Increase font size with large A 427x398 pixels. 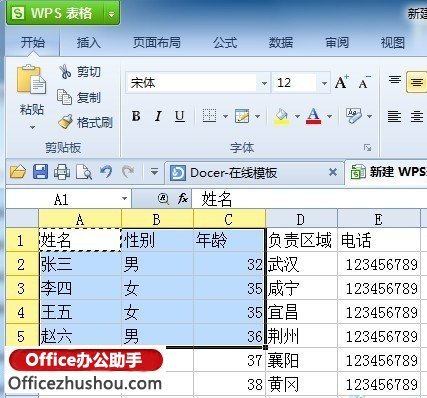342,82
